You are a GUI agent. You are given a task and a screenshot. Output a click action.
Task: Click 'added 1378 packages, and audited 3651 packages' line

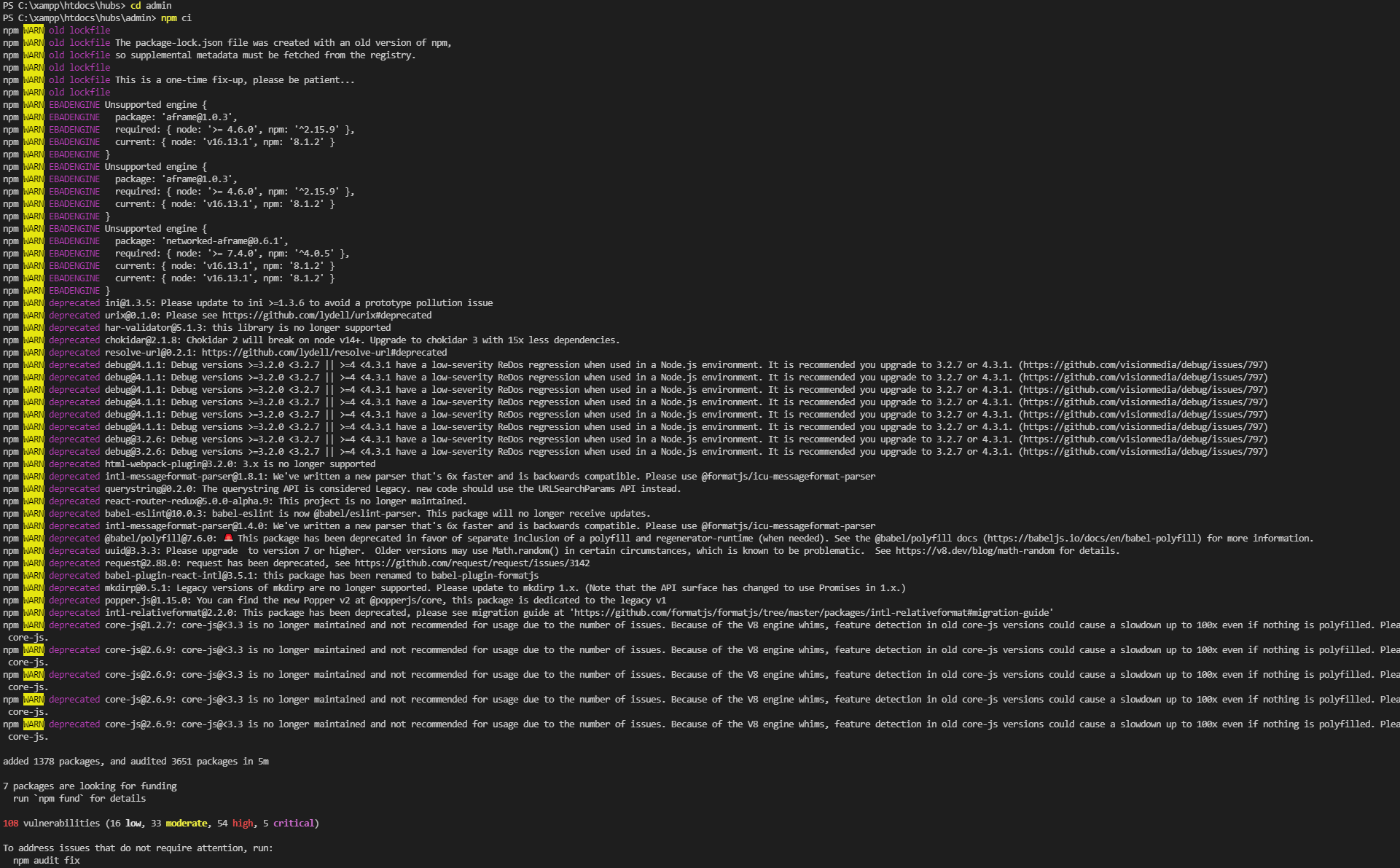[136, 762]
